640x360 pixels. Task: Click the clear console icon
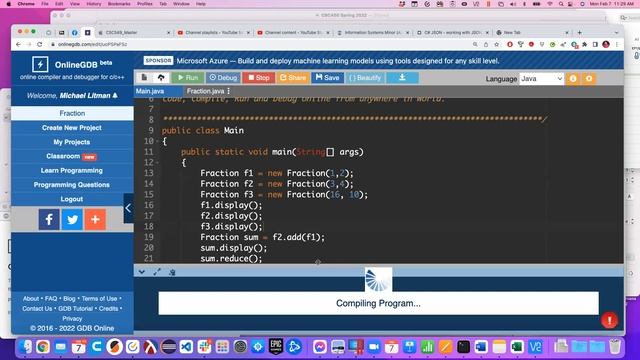[x=172, y=272]
